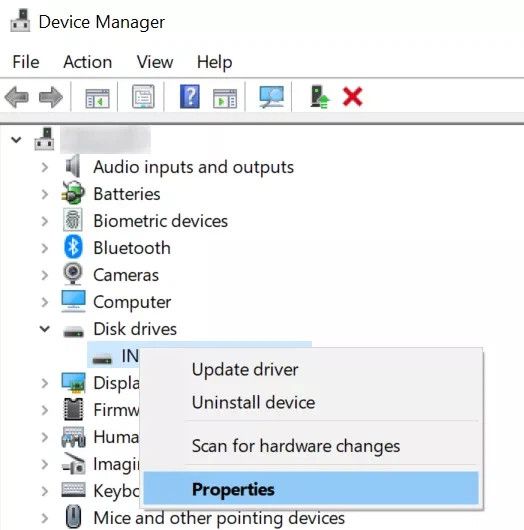Select the Audio inputs and outputs label
The width and height of the screenshot is (524, 530).
(193, 167)
